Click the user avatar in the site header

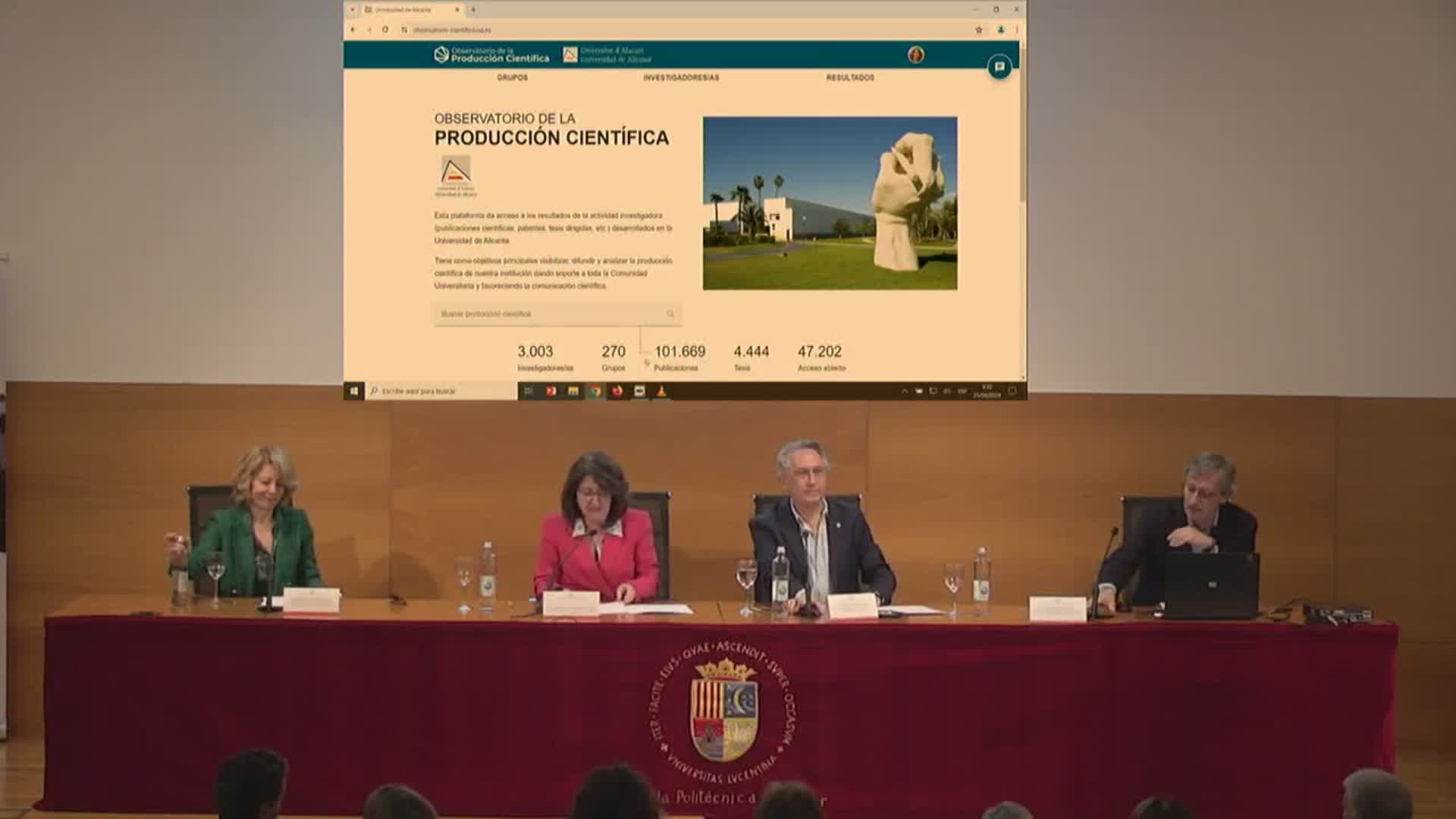point(915,55)
